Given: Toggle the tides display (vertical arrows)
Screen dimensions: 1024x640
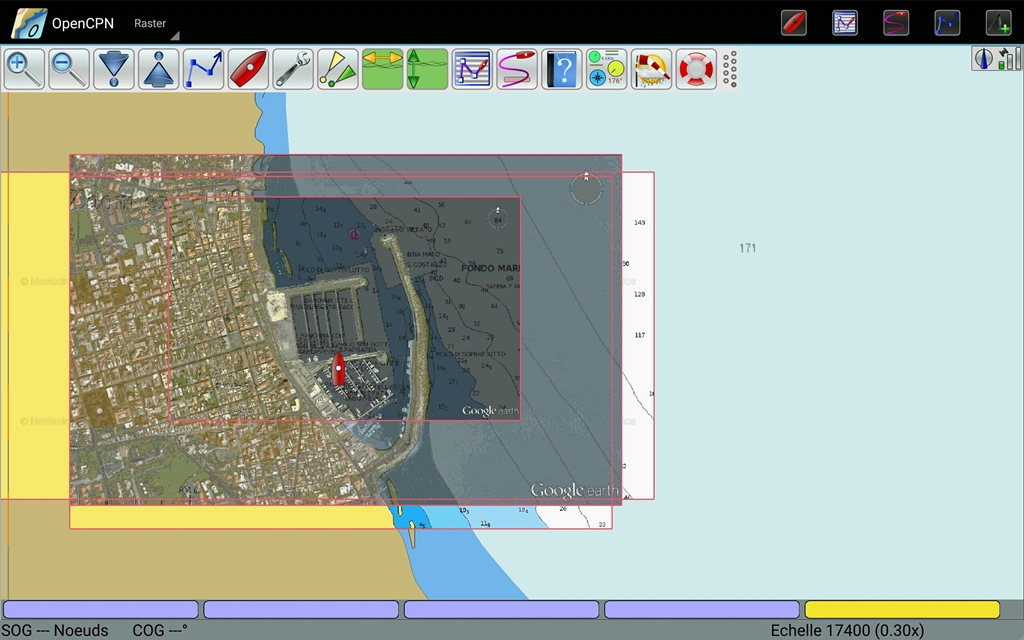Looking at the screenshot, I should pos(427,69).
